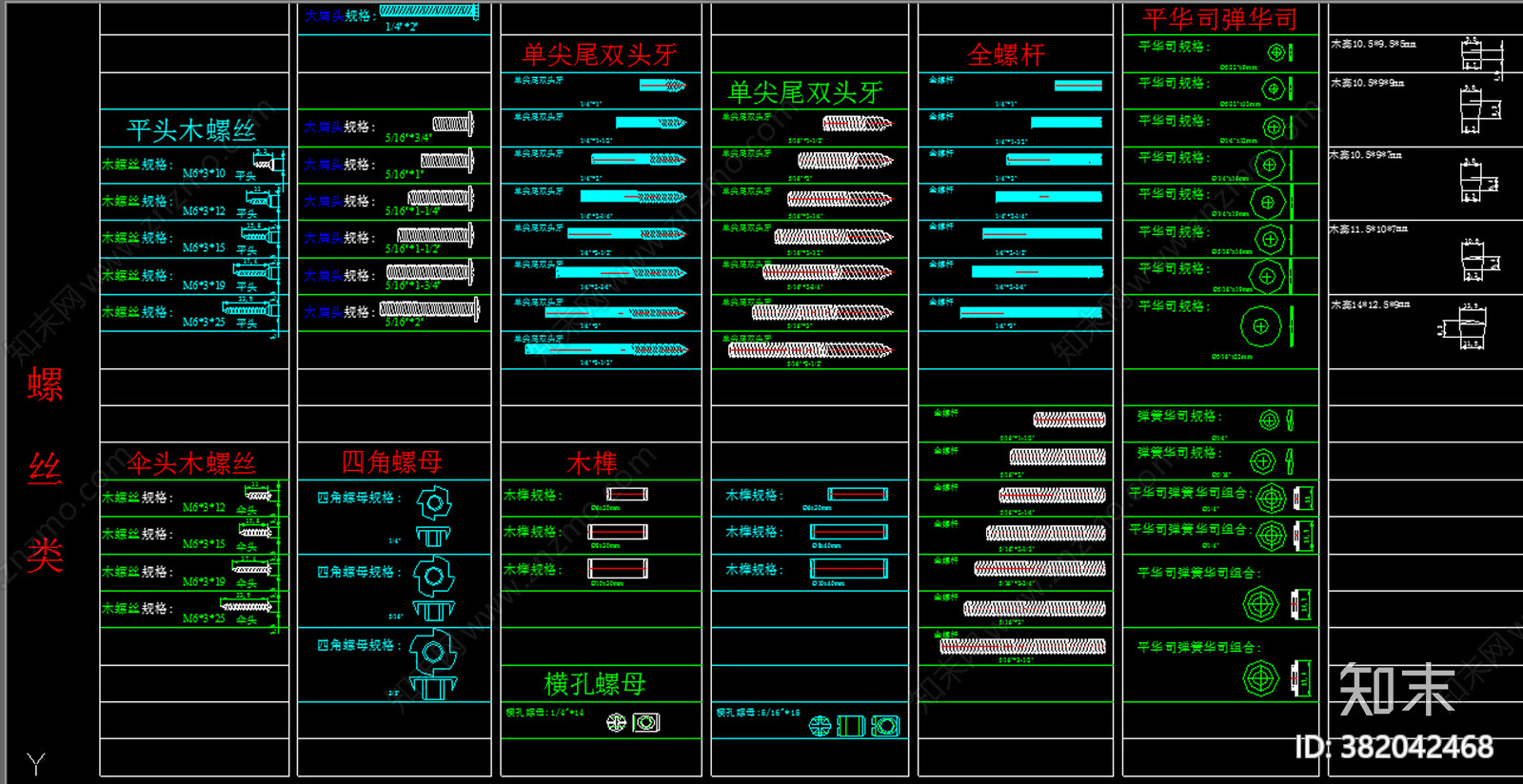The image size is (1523, 784).
Task: Select the 横孔螺母:5/16"*18 label
Action: coord(758,713)
